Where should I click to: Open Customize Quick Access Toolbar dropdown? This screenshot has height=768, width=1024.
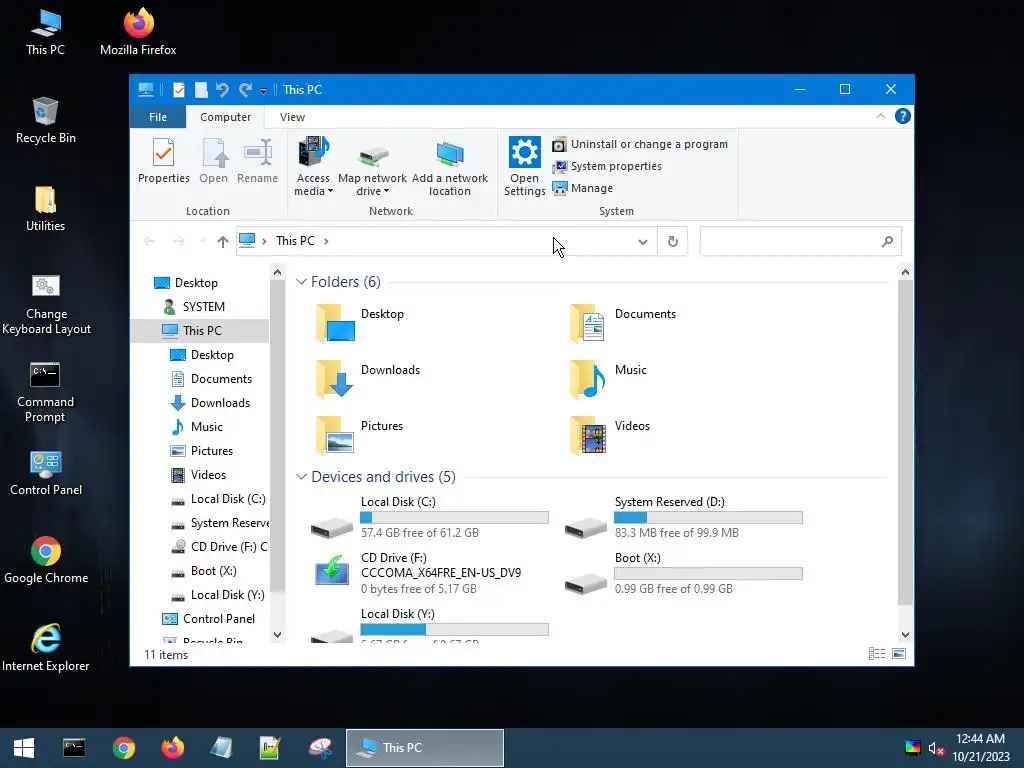pyautogui.click(x=263, y=91)
